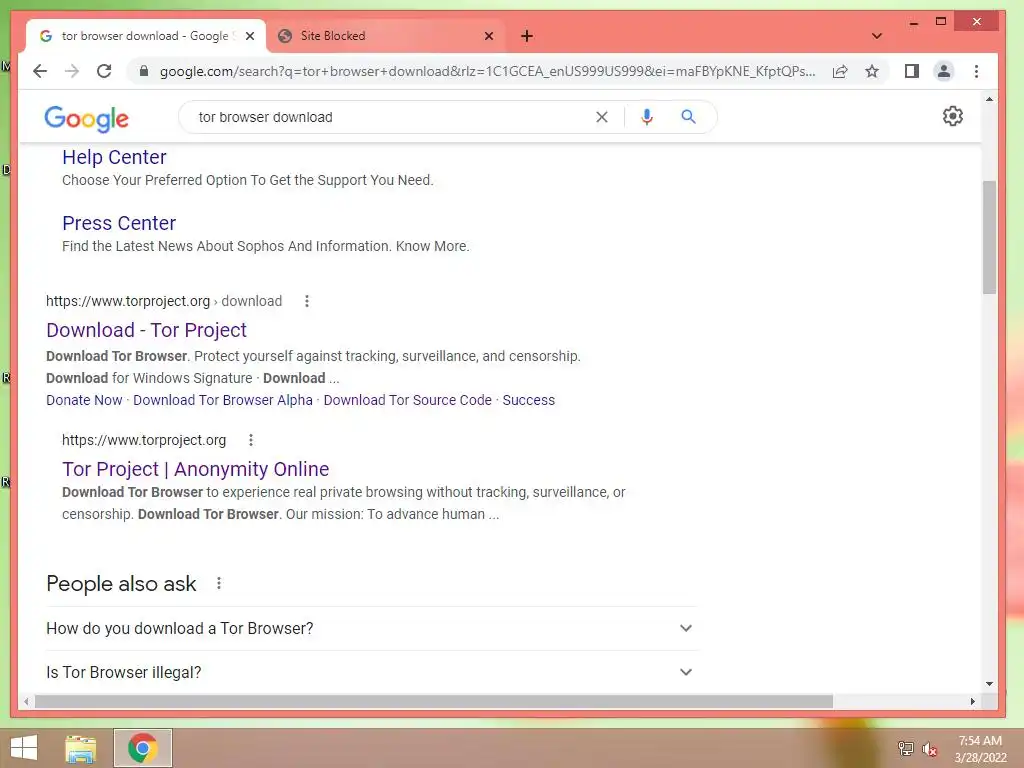1024x768 pixels.
Task: Open Tor Project | Anonymity Online result
Action: 195,470
